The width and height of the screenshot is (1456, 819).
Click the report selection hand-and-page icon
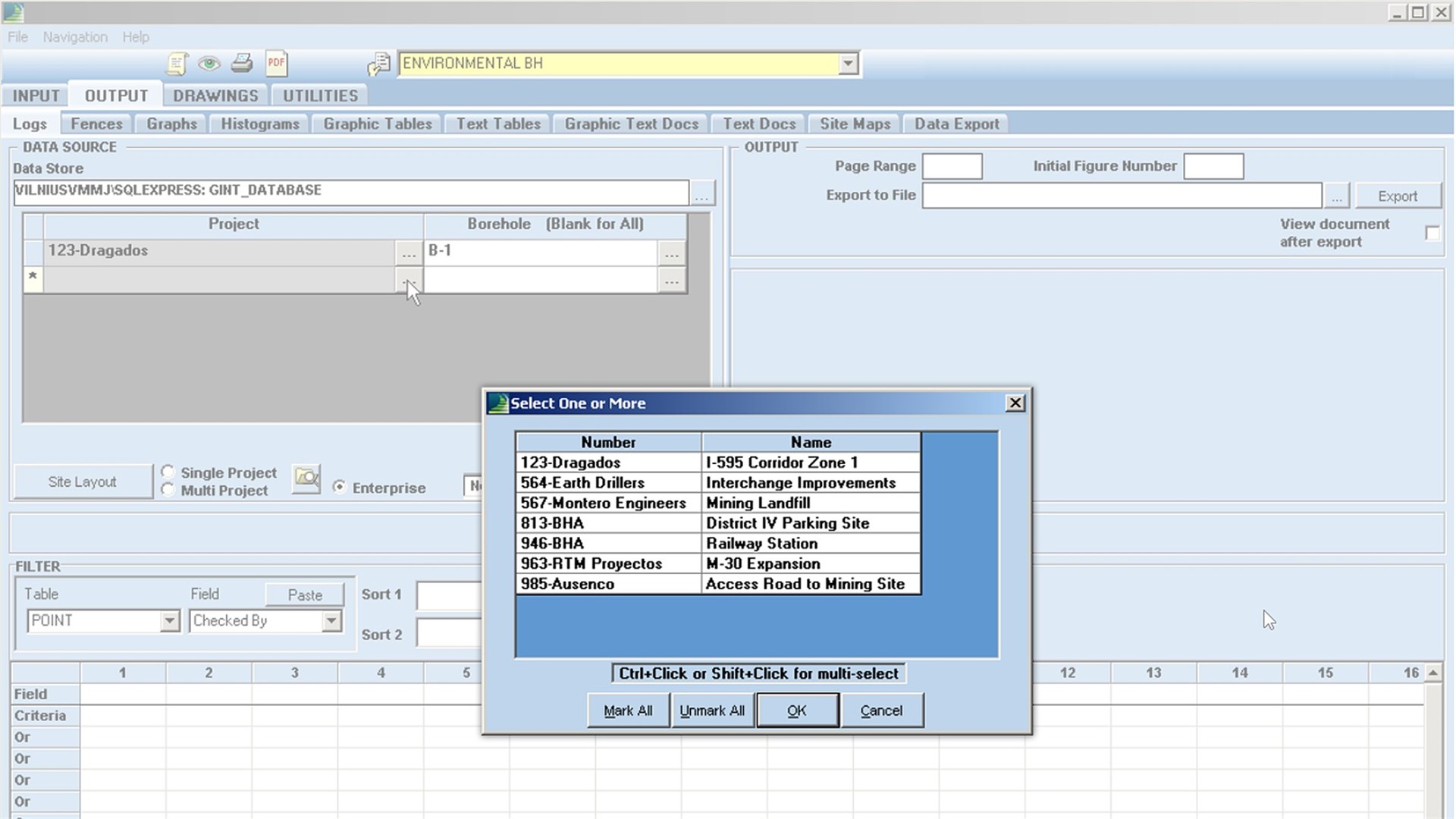tap(378, 64)
